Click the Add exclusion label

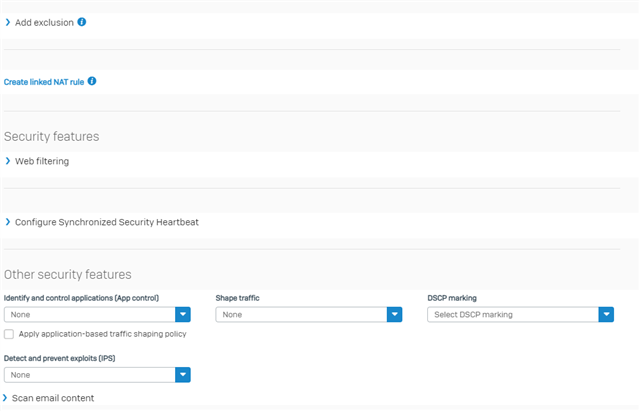pyautogui.click(x=44, y=23)
